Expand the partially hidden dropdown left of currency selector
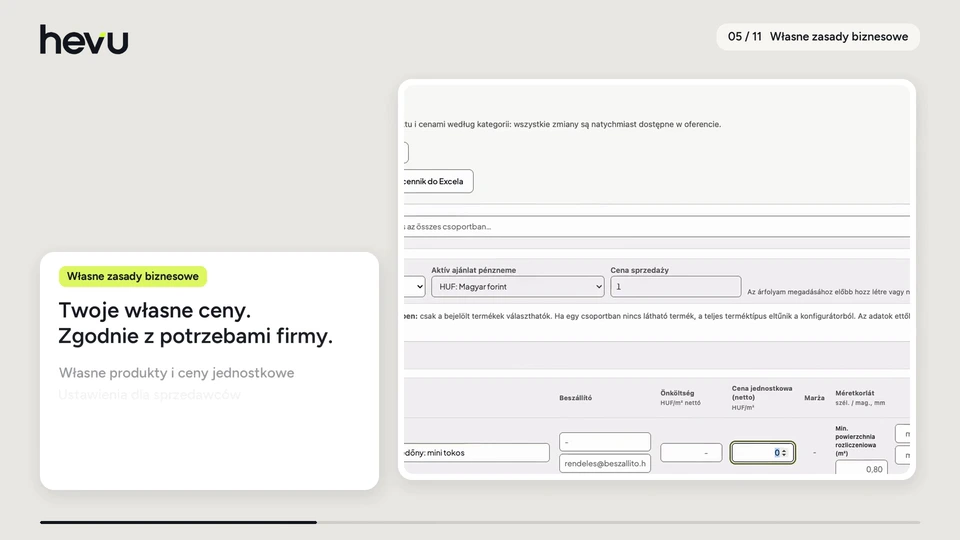This screenshot has height=540, width=960. pyautogui.click(x=414, y=287)
